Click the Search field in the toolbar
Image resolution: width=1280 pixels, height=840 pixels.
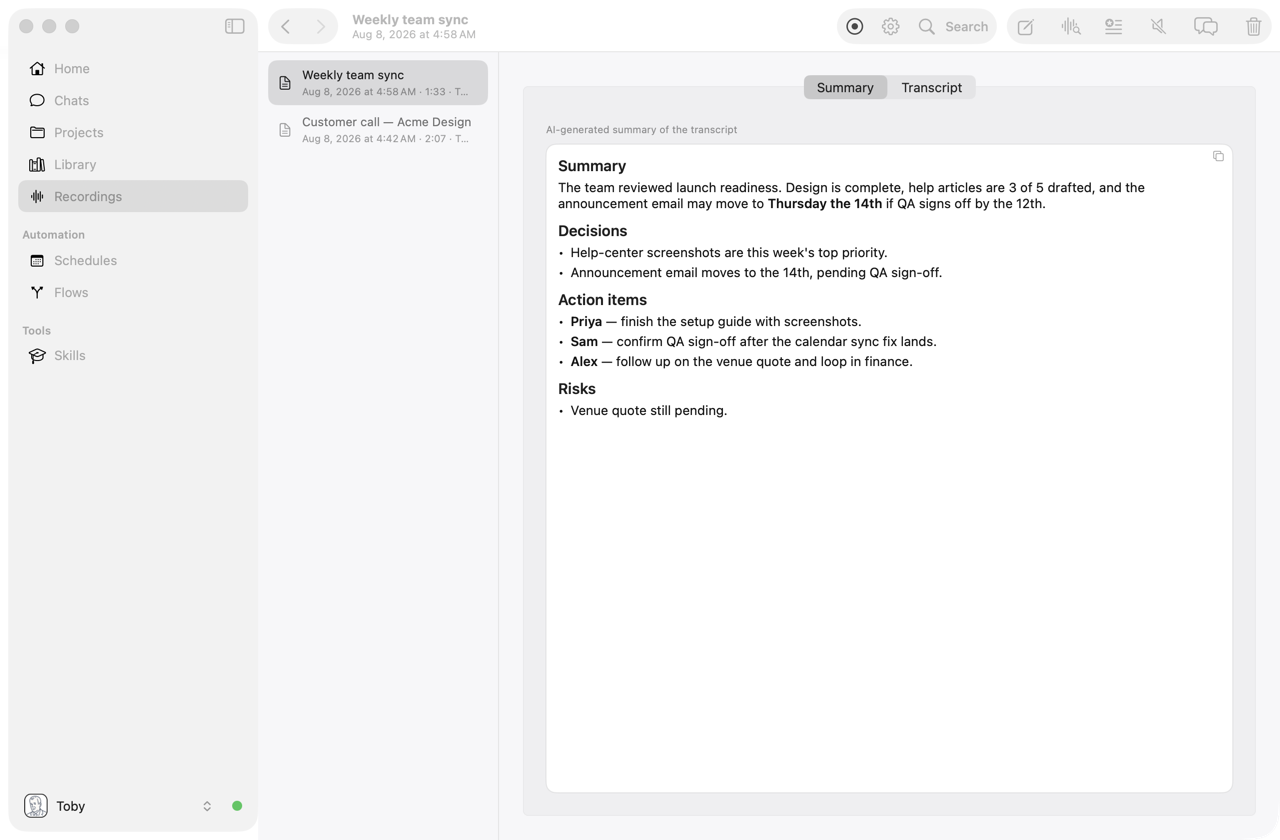[x=954, y=27]
